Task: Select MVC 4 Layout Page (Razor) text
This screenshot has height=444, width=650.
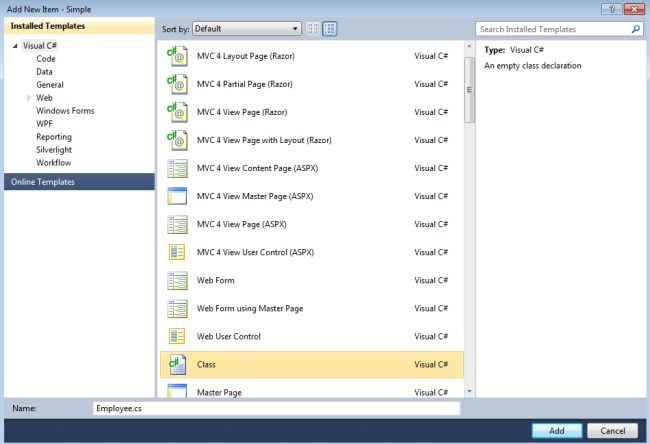Action: 246,56
